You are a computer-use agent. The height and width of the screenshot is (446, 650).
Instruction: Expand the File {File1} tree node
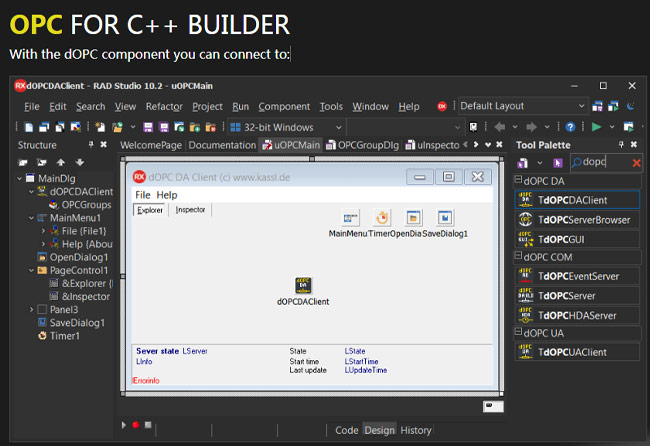pos(43,231)
